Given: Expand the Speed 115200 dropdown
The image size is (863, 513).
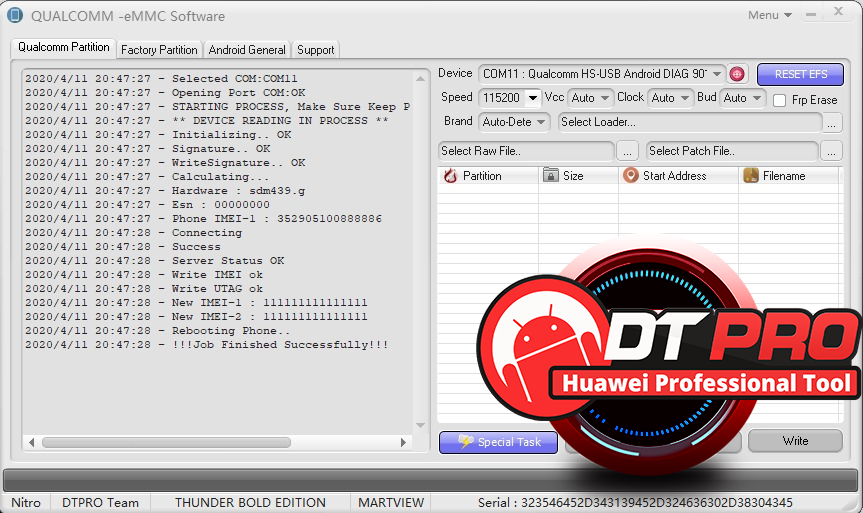Looking at the screenshot, I should click(x=533, y=98).
